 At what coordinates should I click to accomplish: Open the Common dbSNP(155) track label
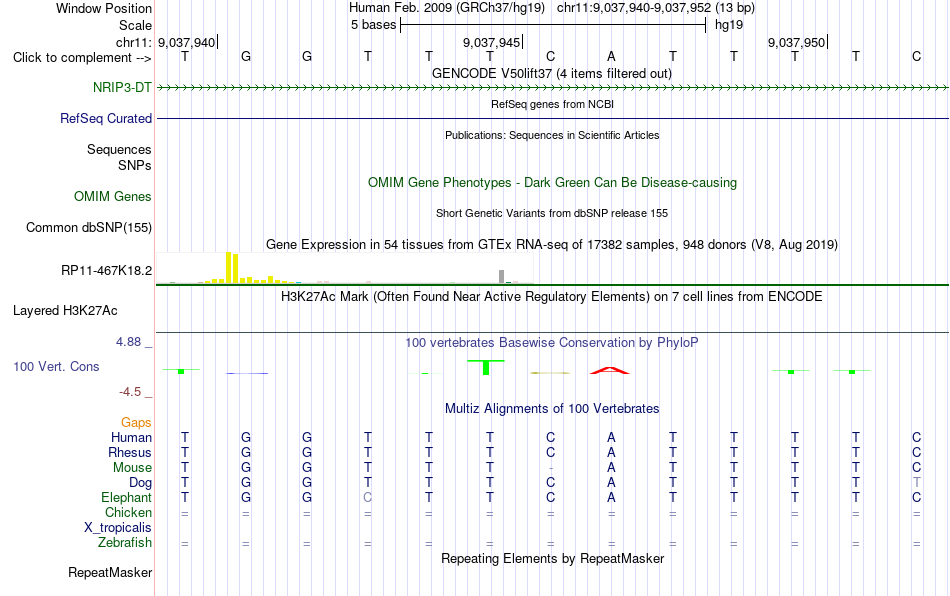click(88, 227)
